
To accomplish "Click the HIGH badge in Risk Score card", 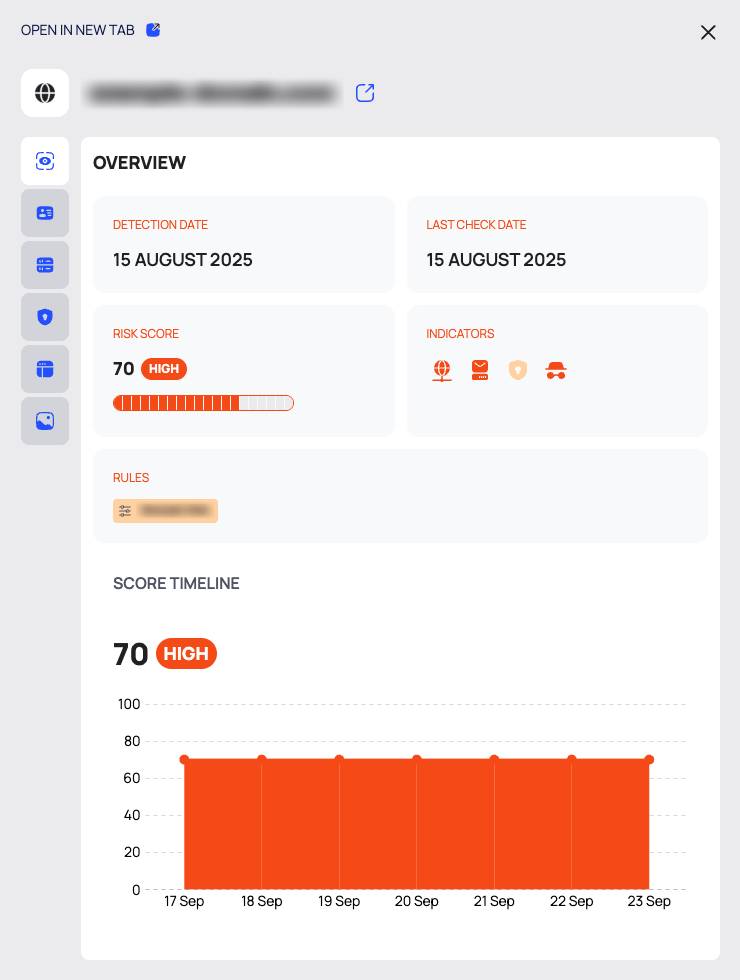I will tap(164, 369).
